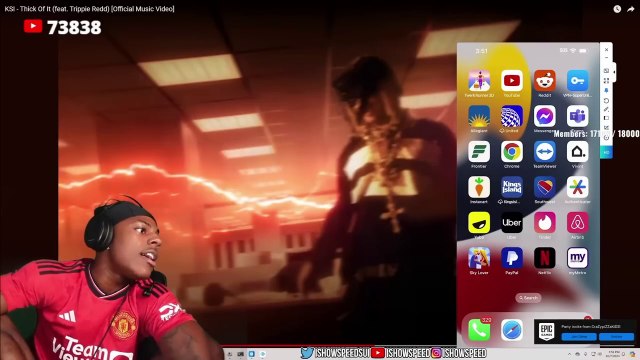Click the watch later clock icon
The height and width of the screenshot is (360, 640).
tap(617, 9)
